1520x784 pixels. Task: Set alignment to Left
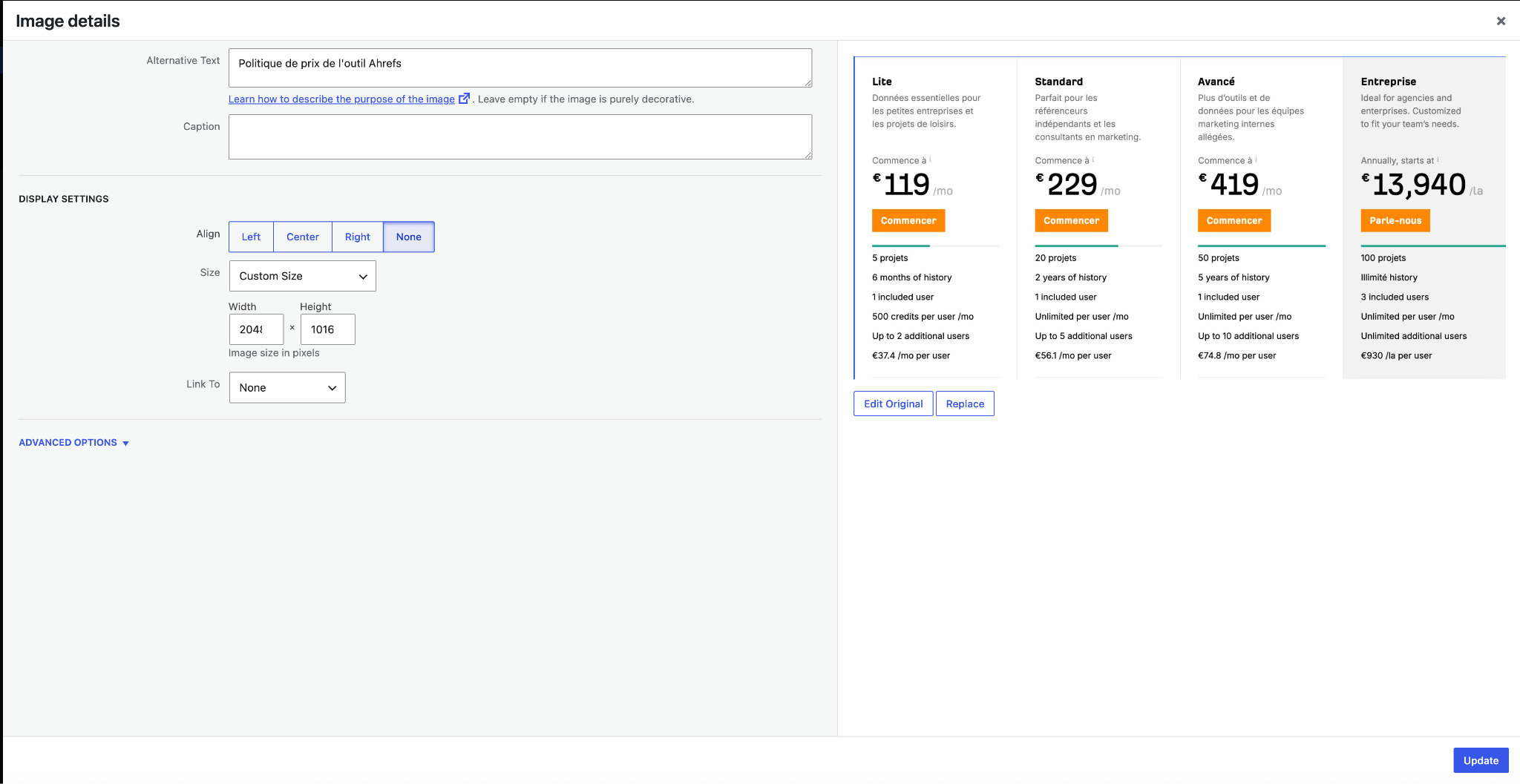(x=251, y=237)
